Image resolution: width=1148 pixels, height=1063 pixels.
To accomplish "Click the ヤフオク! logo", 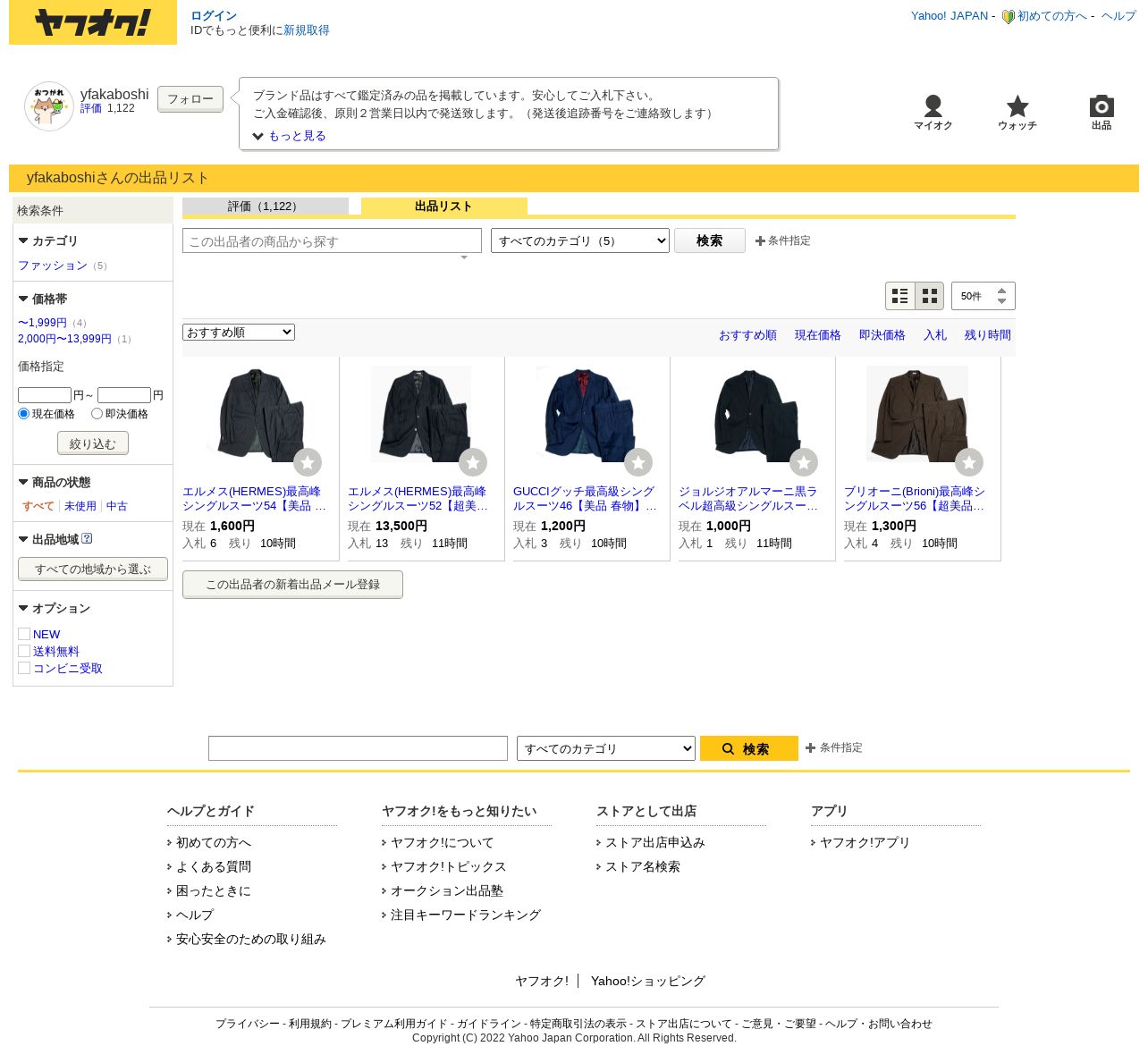I will [93, 22].
